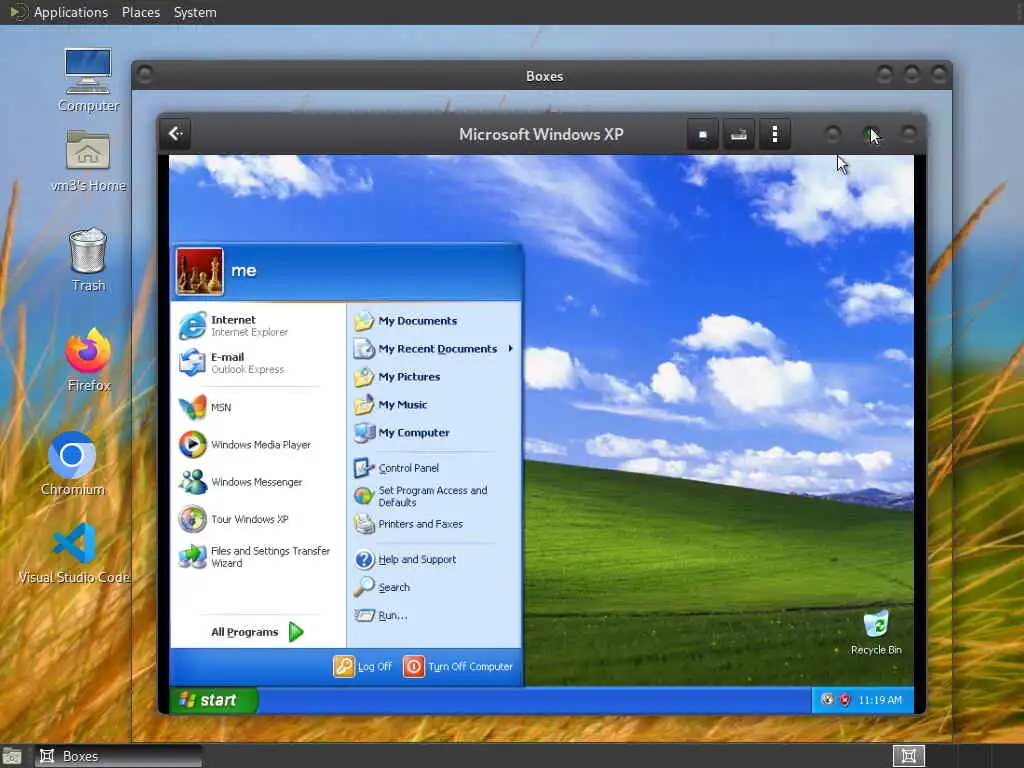Image resolution: width=1024 pixels, height=768 pixels.
Task: Click the workspace switcher in bottom panel
Action: coord(908,756)
